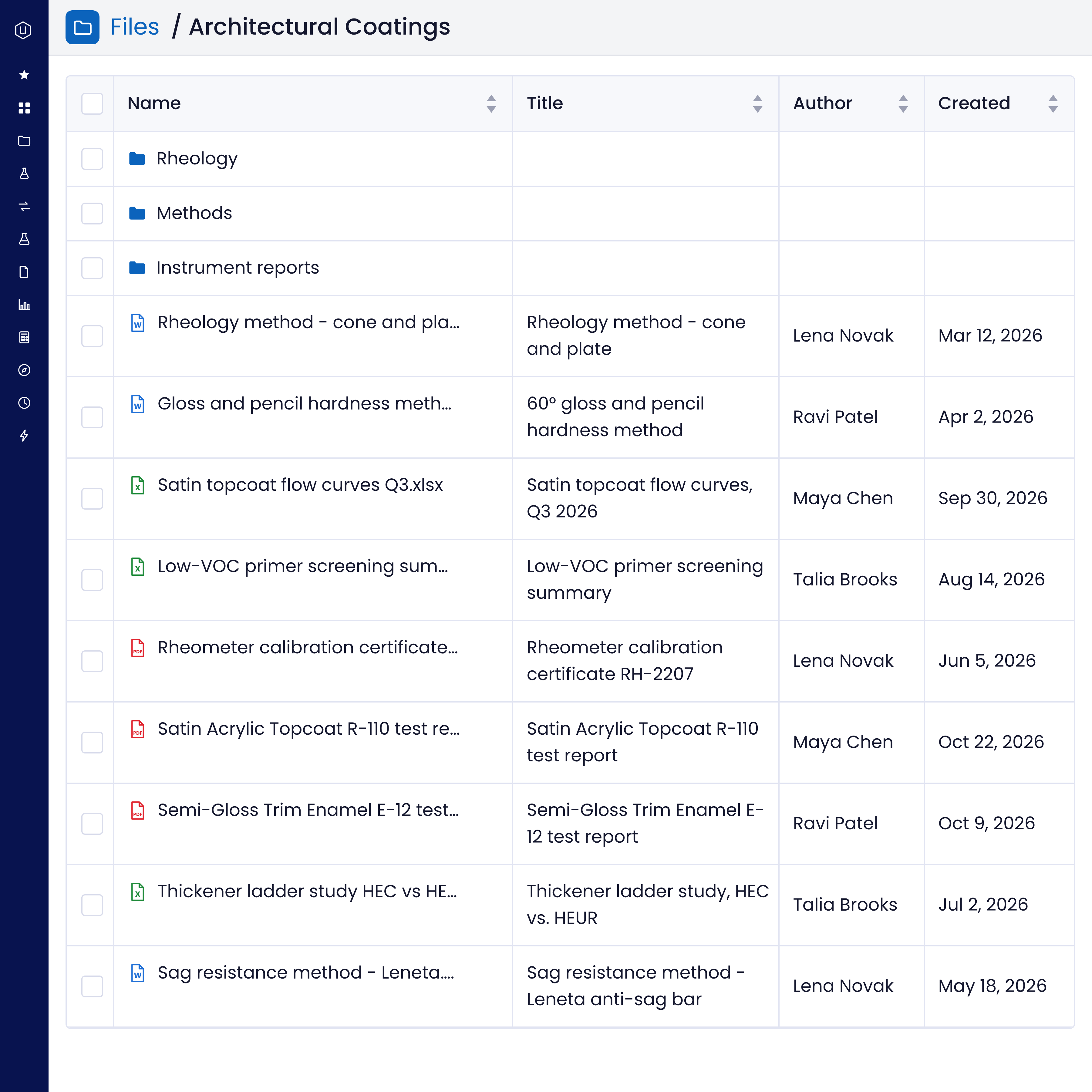
Task: Click Word icon of Sag resistance method
Action: (137, 973)
